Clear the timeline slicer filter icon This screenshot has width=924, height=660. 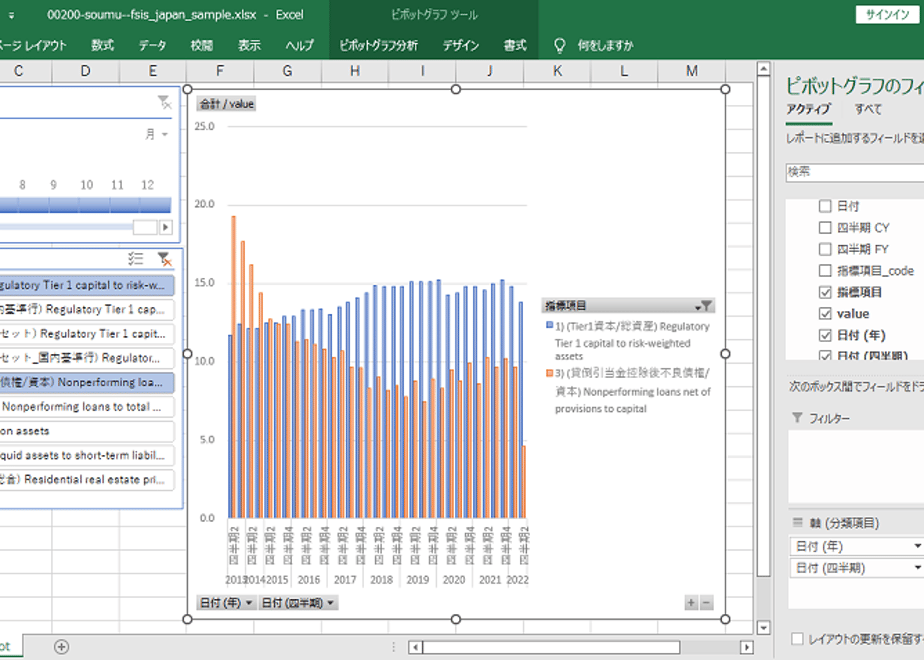tap(164, 102)
